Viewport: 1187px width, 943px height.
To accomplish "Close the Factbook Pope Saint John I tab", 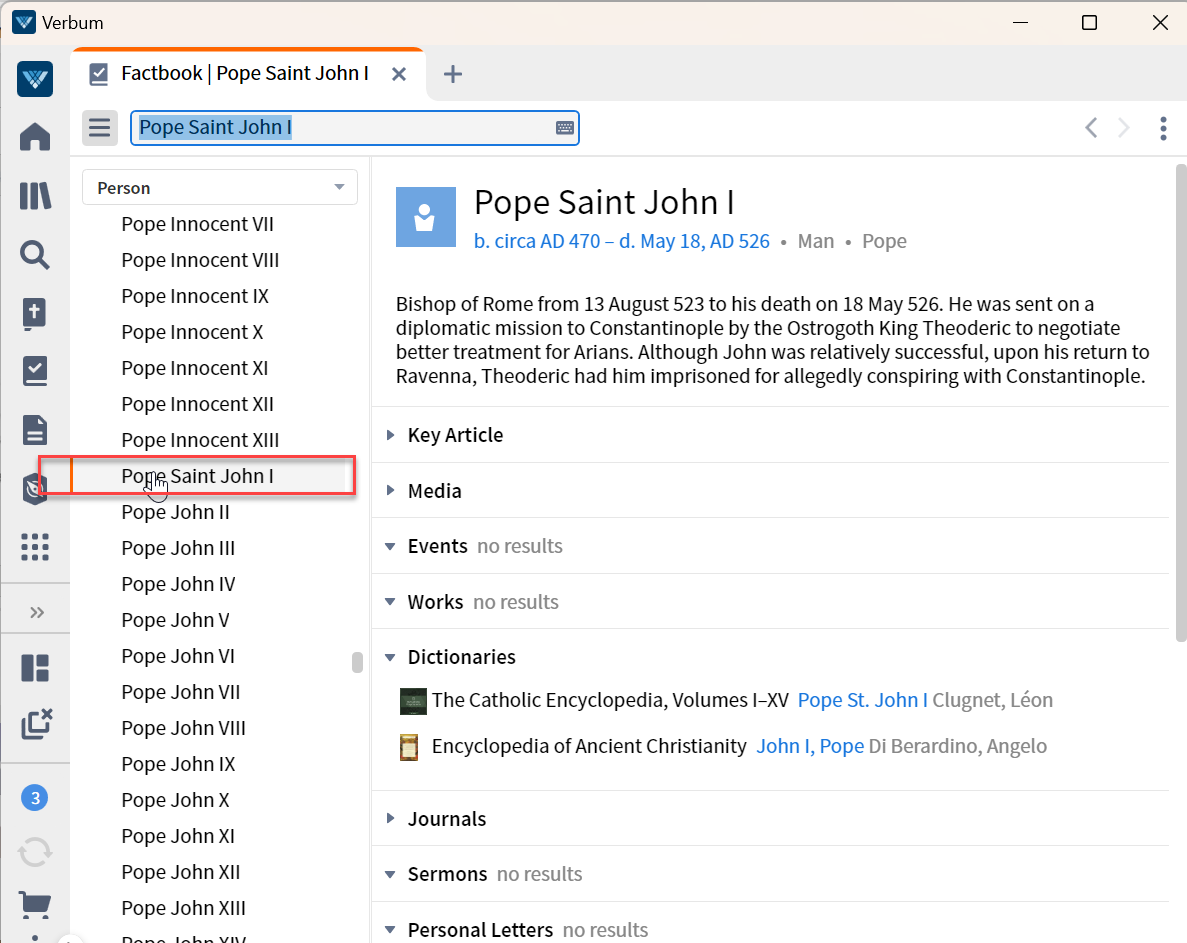I will click(399, 74).
